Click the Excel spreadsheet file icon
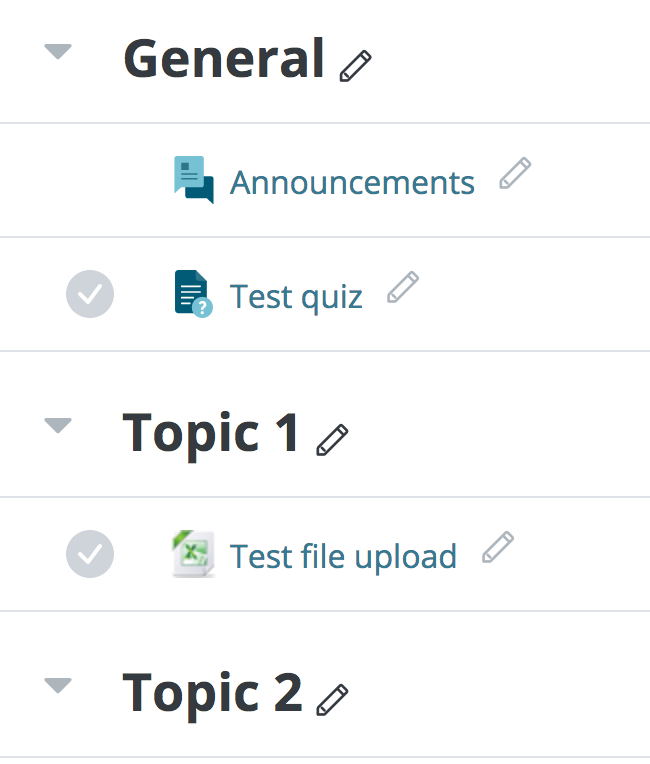 [x=193, y=554]
